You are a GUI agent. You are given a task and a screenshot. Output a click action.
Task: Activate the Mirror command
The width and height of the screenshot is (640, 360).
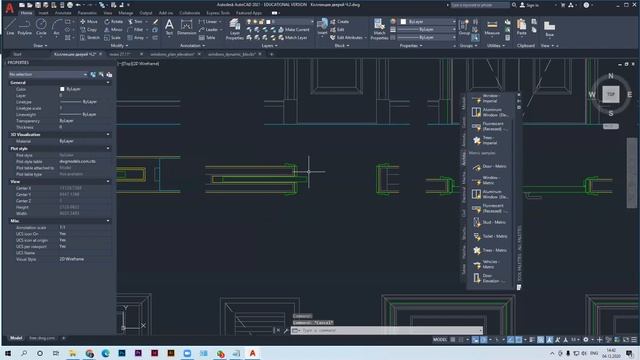113,30
